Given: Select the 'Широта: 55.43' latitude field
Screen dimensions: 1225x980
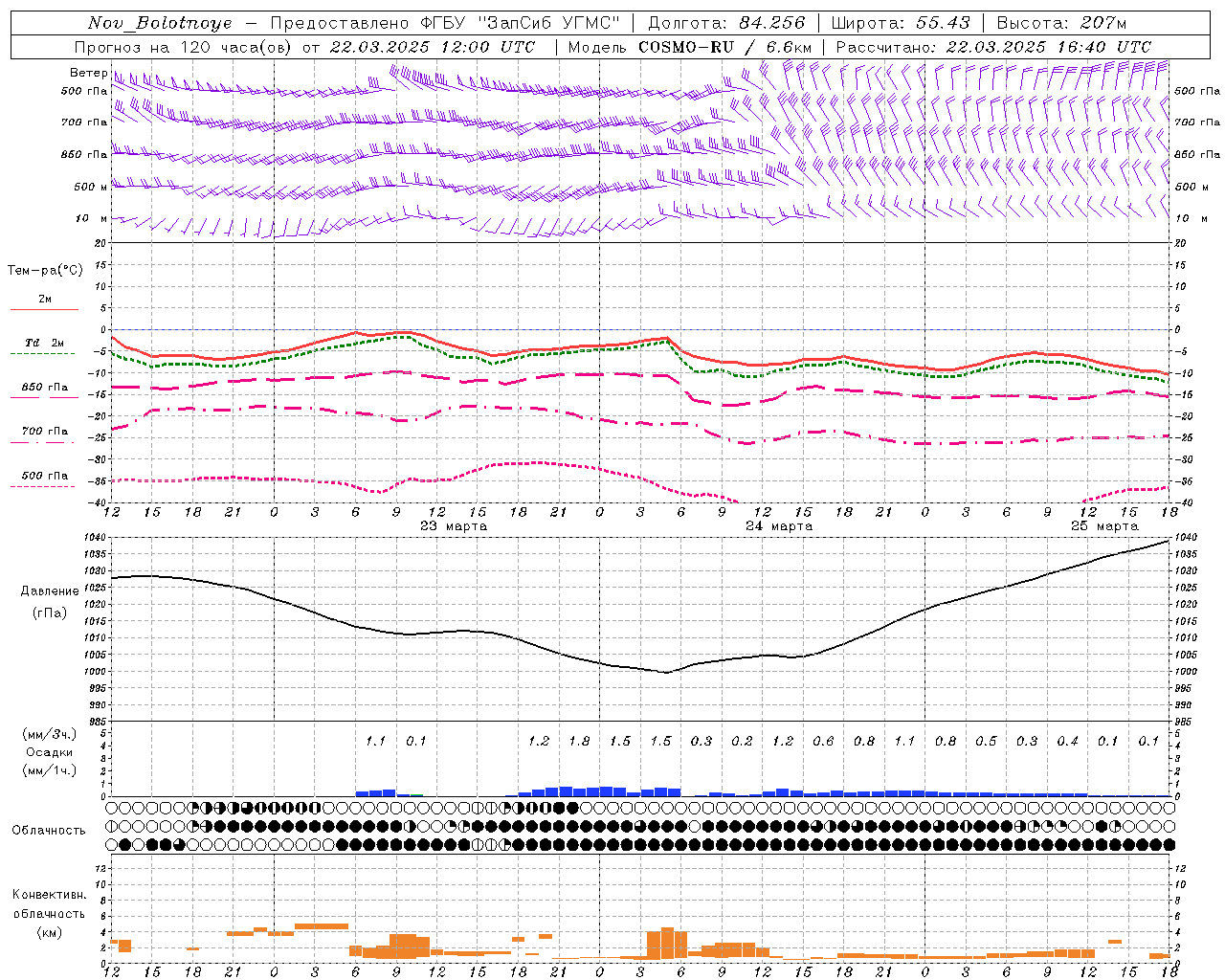Looking at the screenshot, I should (901, 23).
